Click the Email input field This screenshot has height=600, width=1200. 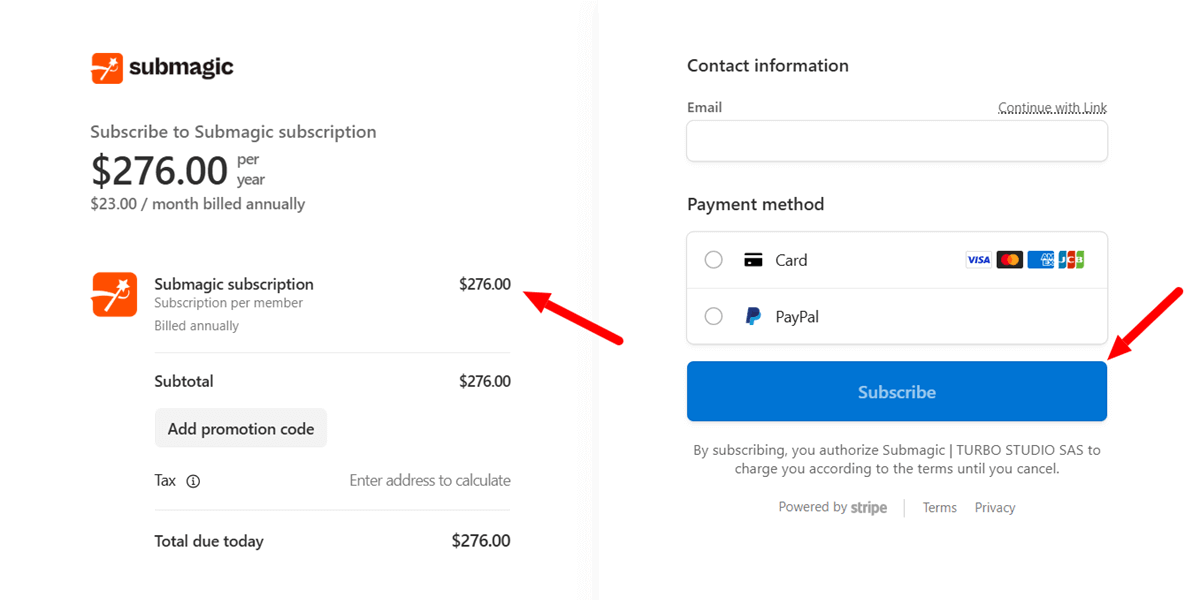click(x=896, y=141)
